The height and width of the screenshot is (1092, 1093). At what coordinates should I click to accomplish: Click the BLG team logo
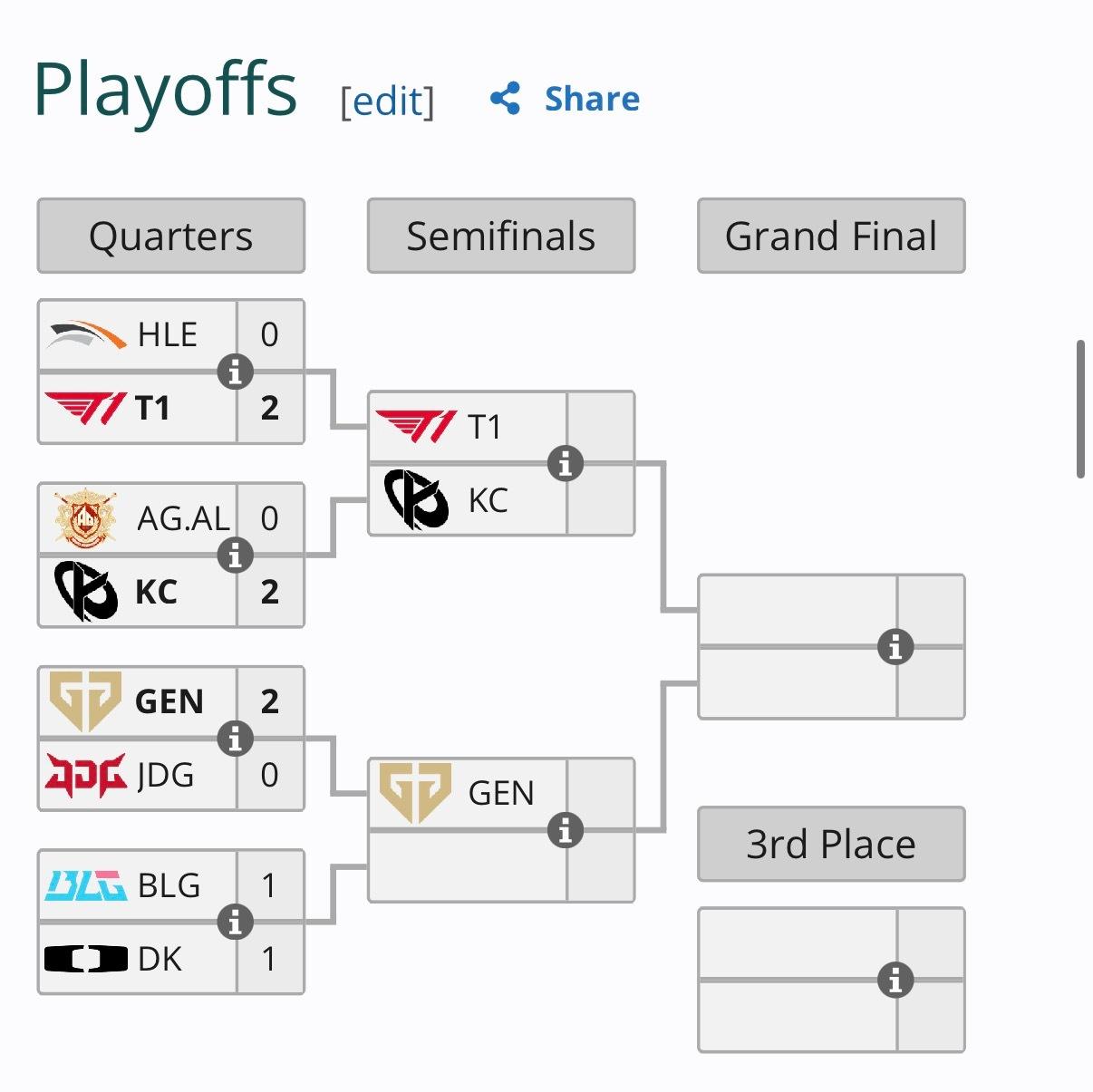86,885
